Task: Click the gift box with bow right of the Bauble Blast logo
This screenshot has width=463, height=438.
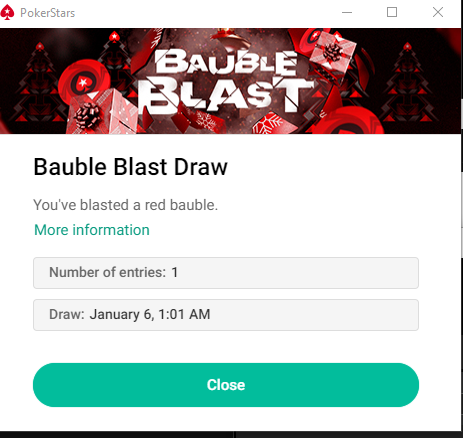Action: point(332,54)
